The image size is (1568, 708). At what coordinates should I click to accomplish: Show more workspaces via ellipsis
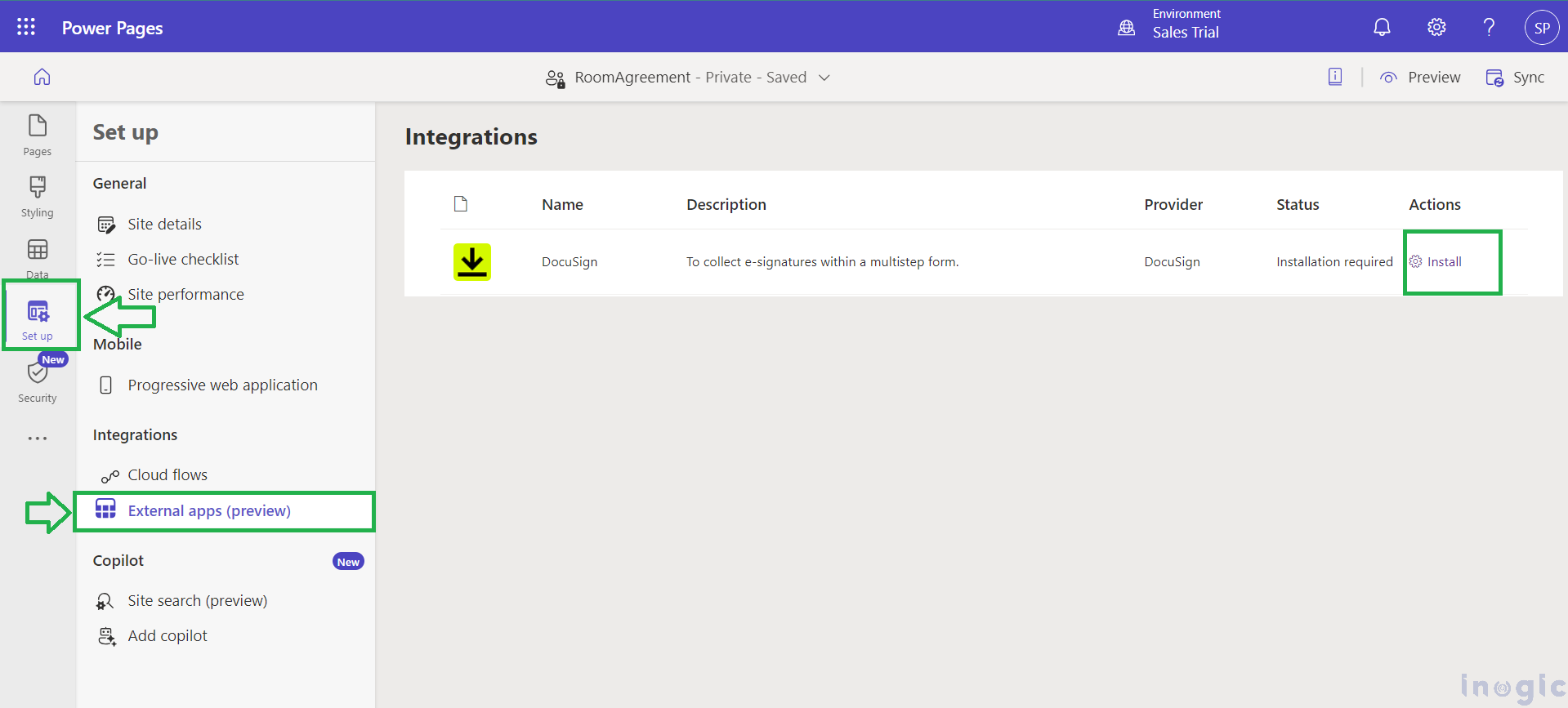point(38,439)
